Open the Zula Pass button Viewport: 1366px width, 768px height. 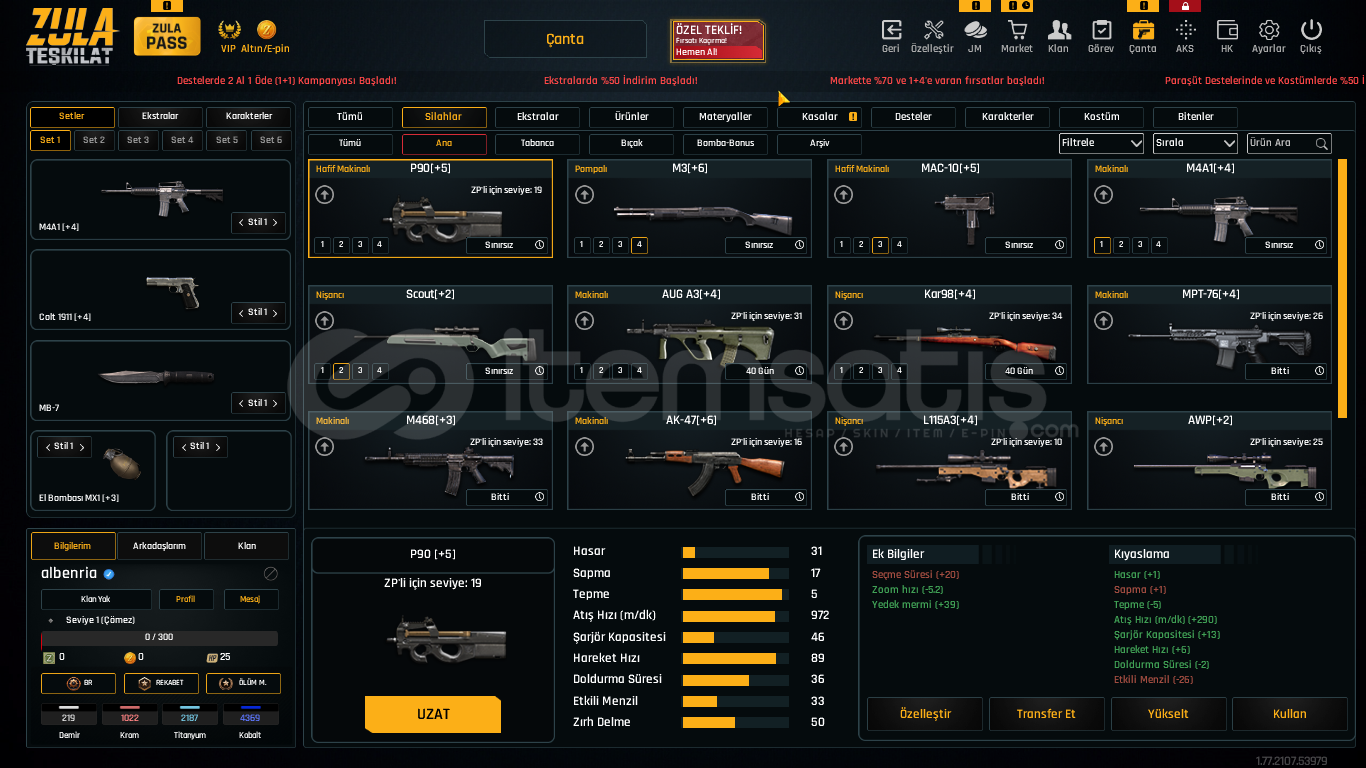click(x=167, y=36)
